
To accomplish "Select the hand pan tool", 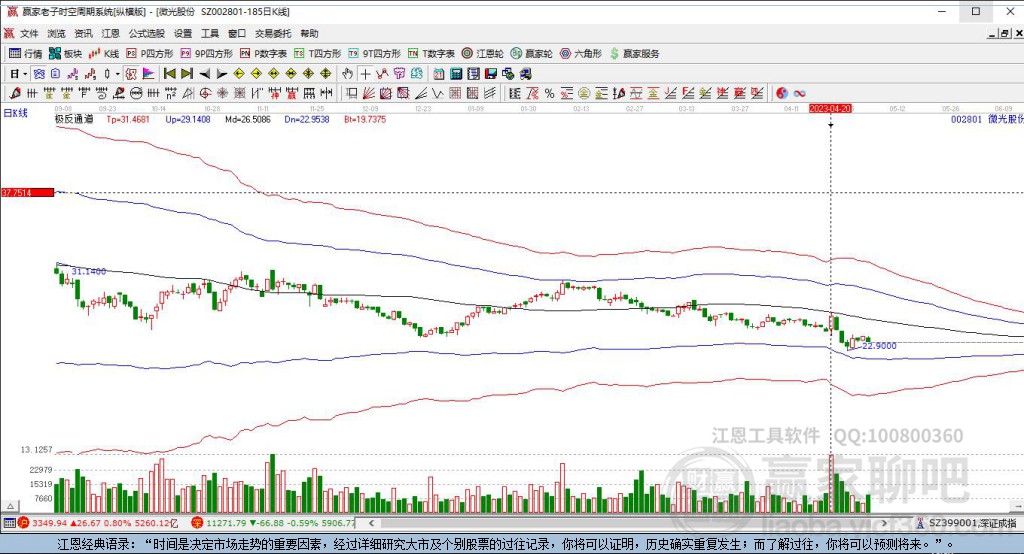I will point(347,74).
